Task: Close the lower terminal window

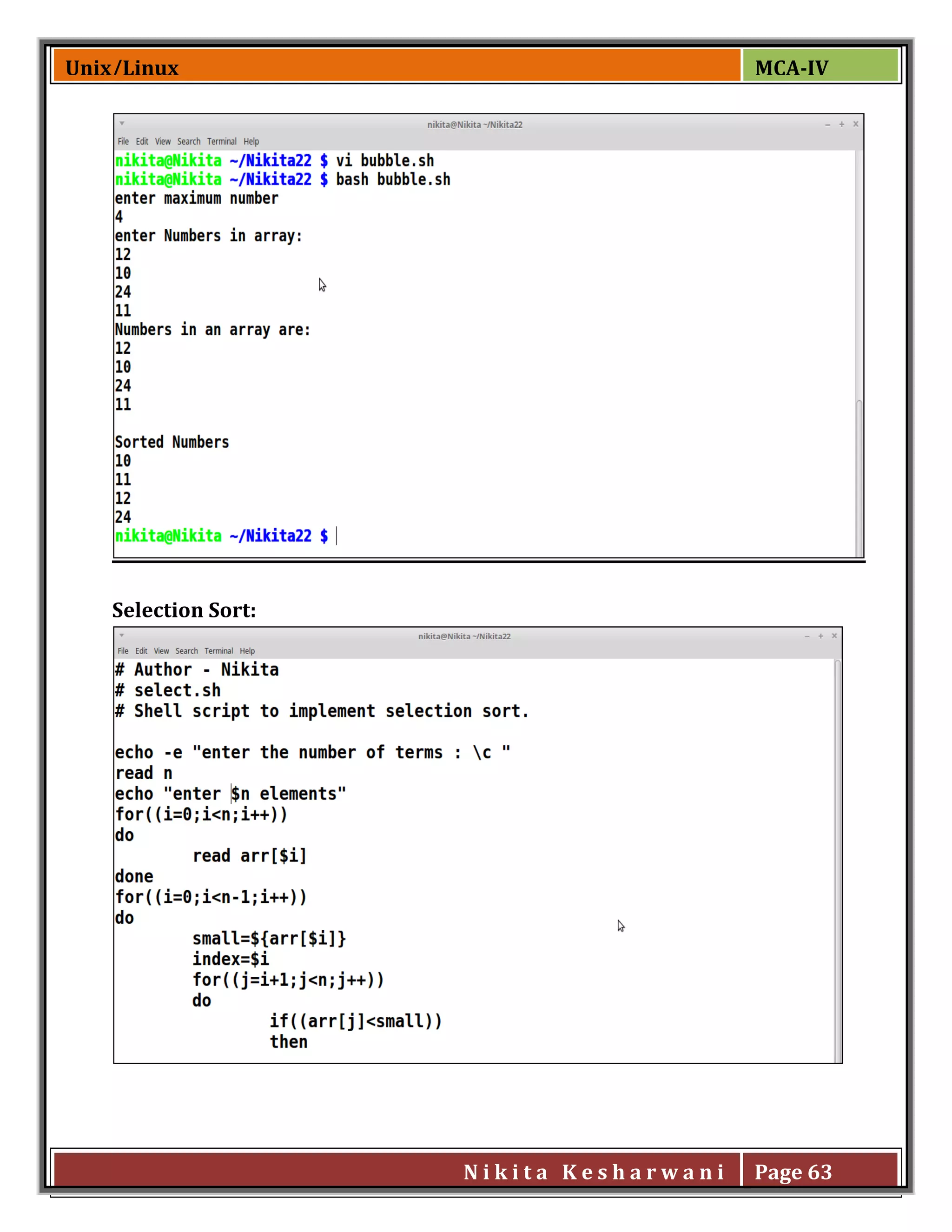Action: [834, 636]
